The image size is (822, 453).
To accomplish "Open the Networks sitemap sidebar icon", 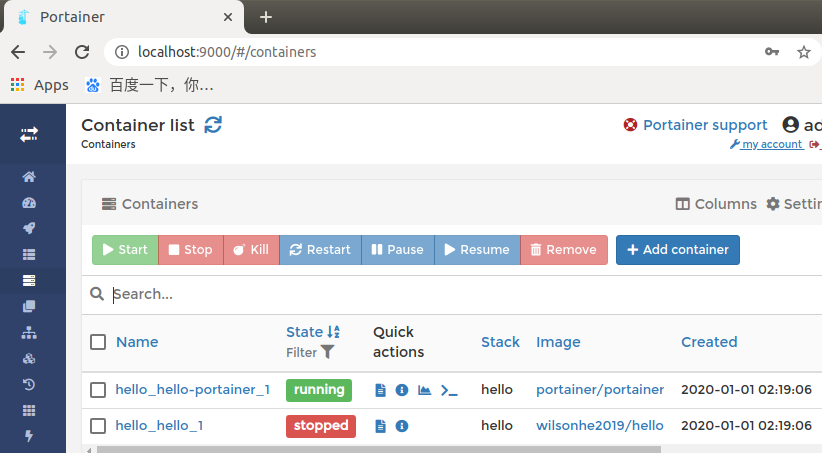I will (x=29, y=332).
